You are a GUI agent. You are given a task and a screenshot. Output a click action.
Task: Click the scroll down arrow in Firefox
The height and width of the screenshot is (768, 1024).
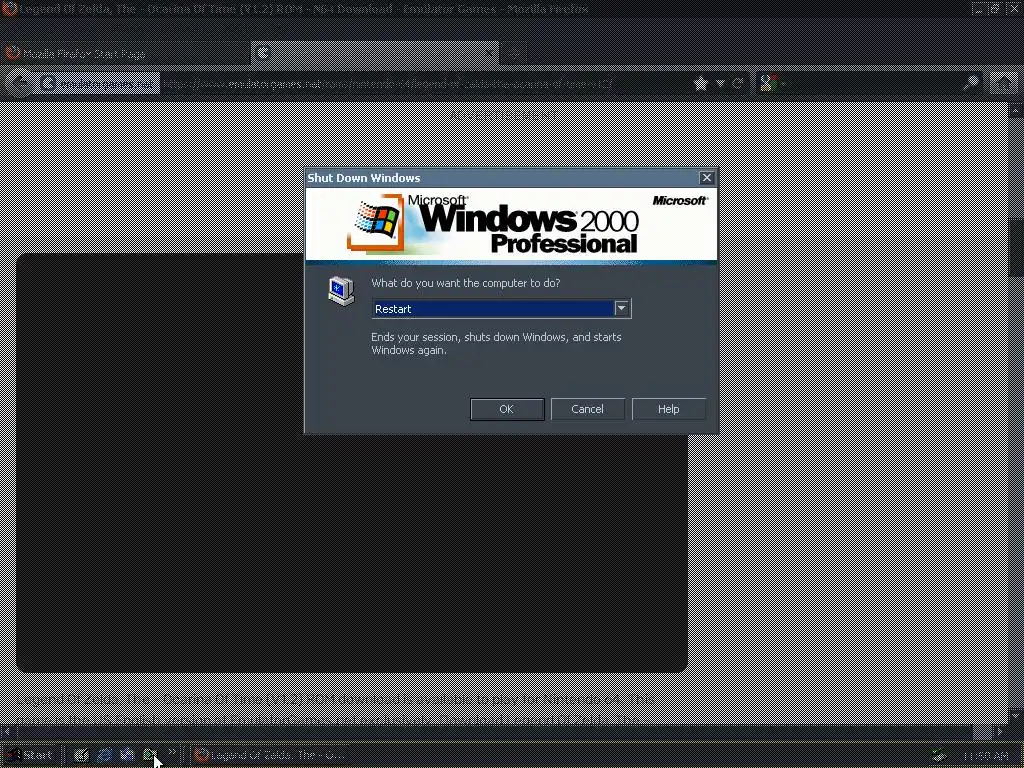(1016, 717)
